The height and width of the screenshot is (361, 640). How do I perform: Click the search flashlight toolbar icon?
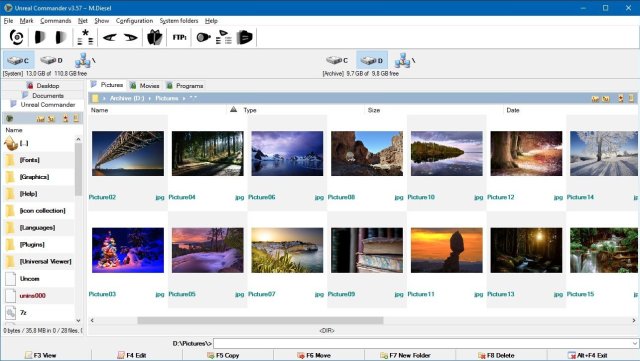(x=203, y=37)
